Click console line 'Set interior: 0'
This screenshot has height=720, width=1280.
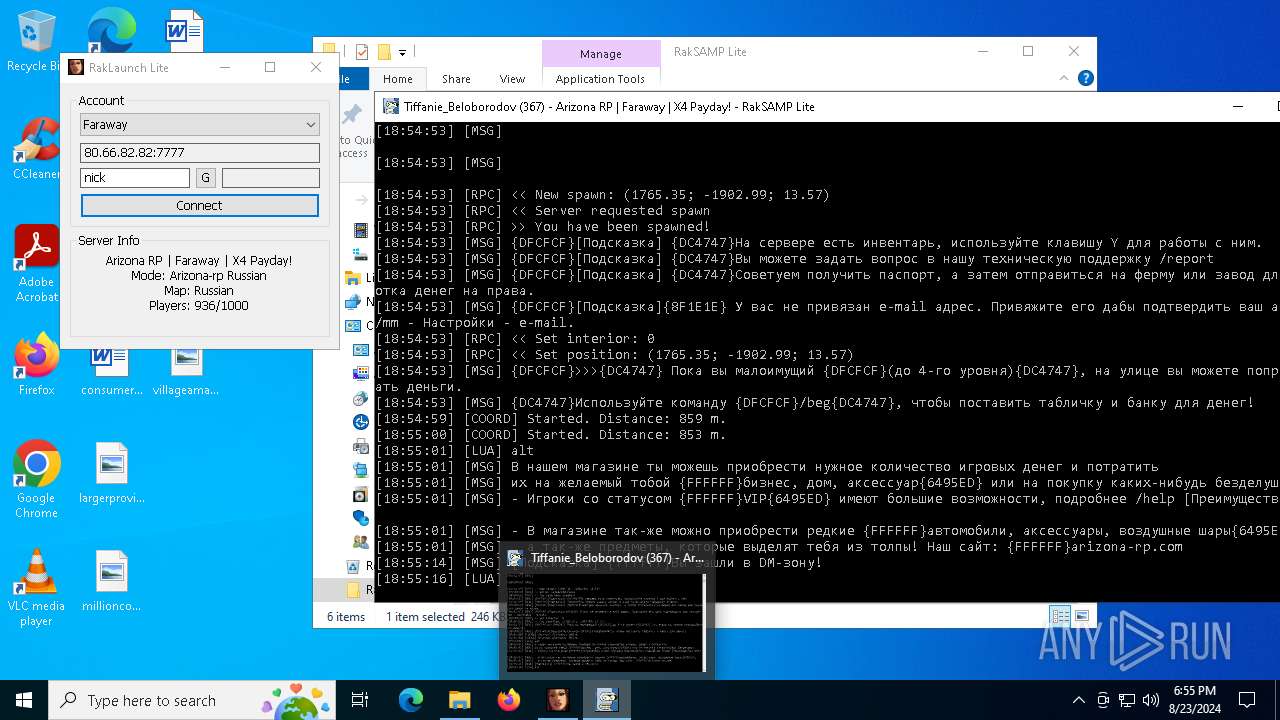594,339
